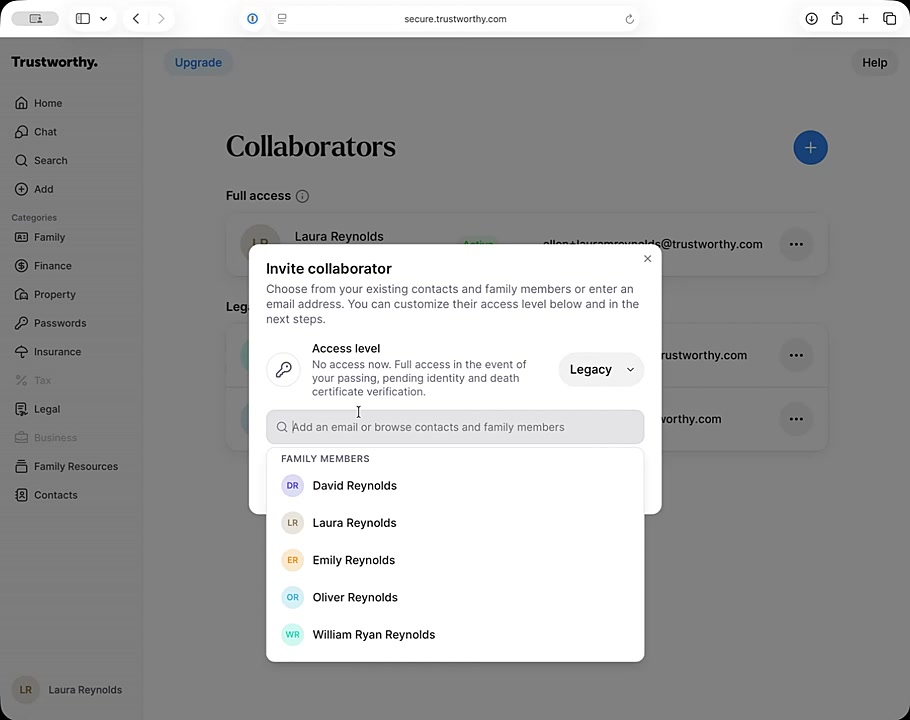Go to the Finance category
This screenshot has height=720, width=910.
(52, 266)
